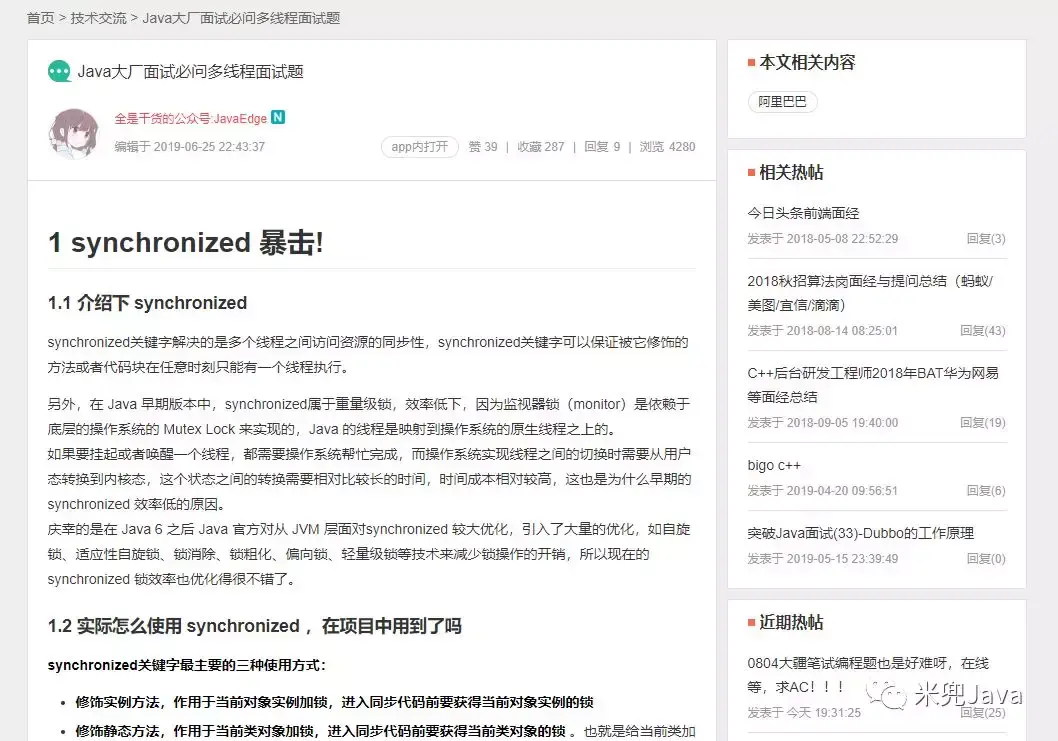Click the N badge next to author name

click(x=278, y=117)
